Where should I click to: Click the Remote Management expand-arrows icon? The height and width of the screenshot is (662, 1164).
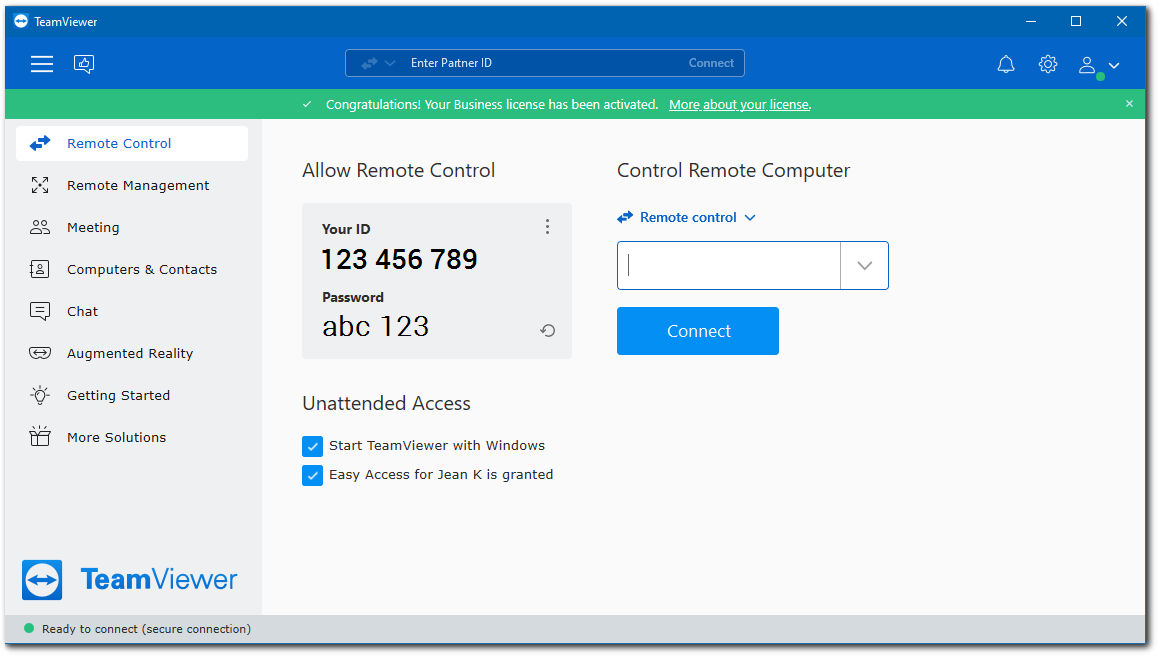(40, 186)
